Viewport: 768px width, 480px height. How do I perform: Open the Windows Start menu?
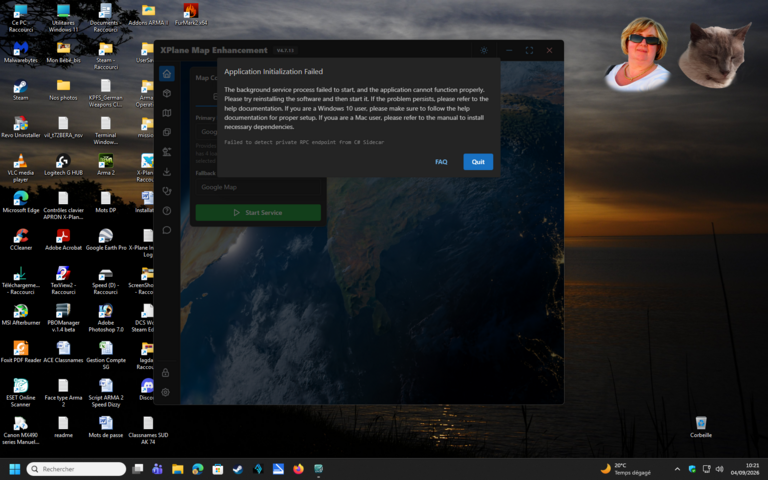tap(15, 469)
